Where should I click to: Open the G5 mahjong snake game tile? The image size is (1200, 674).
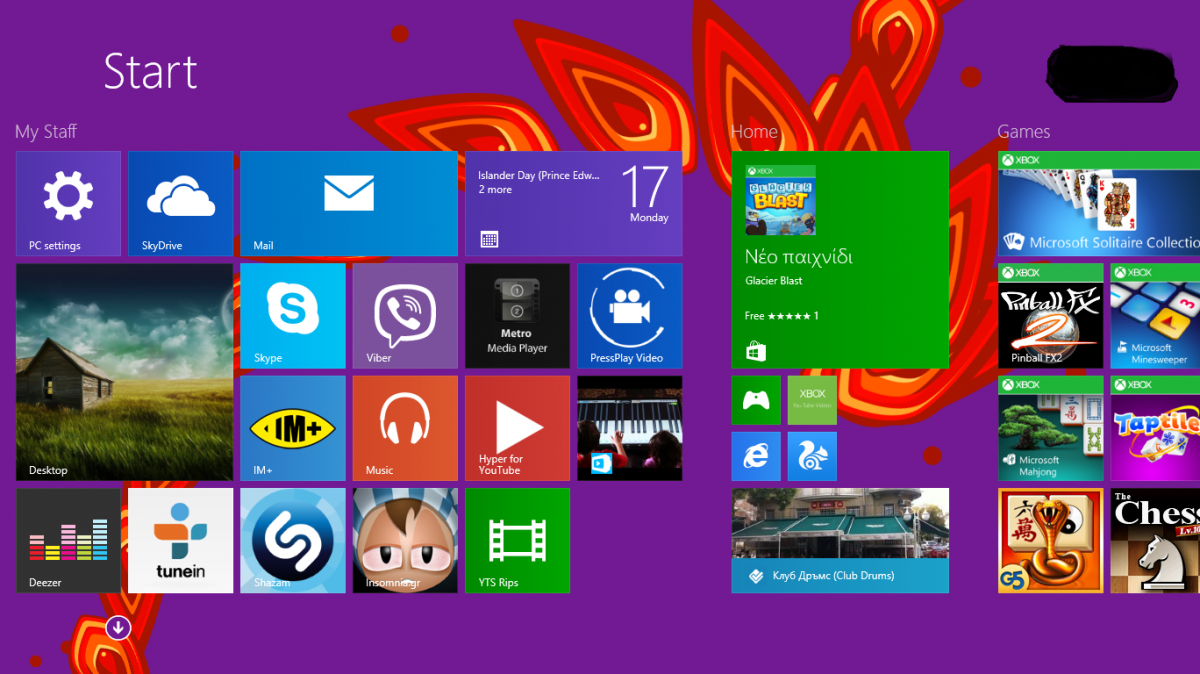[x=1051, y=541]
